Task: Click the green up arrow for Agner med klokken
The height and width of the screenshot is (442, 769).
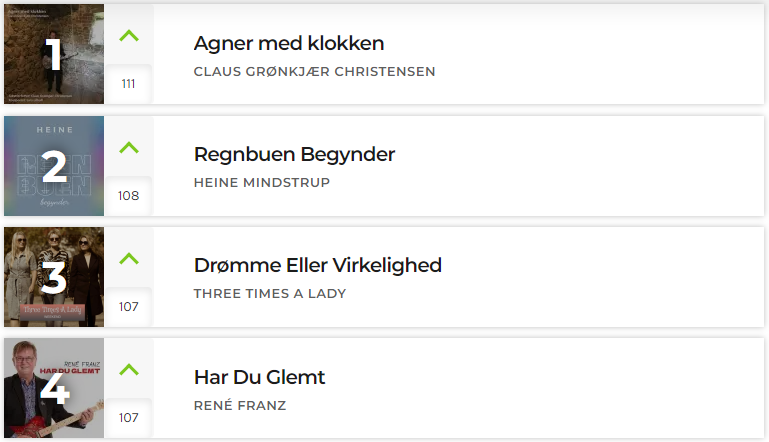Action: coord(129,36)
